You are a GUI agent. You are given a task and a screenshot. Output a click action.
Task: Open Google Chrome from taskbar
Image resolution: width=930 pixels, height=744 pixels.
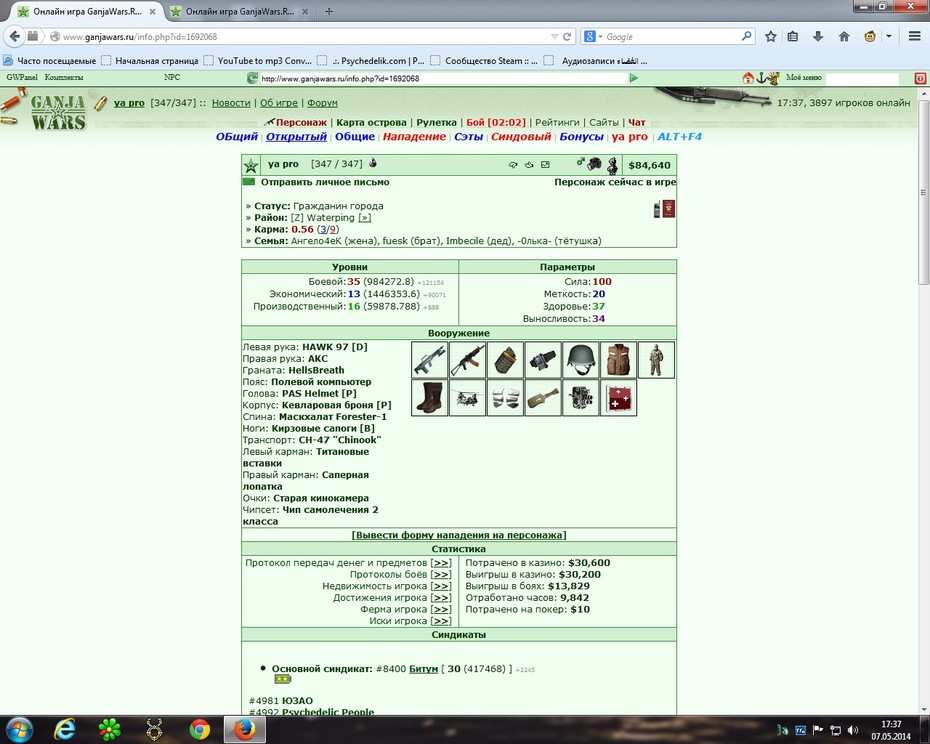(x=199, y=729)
